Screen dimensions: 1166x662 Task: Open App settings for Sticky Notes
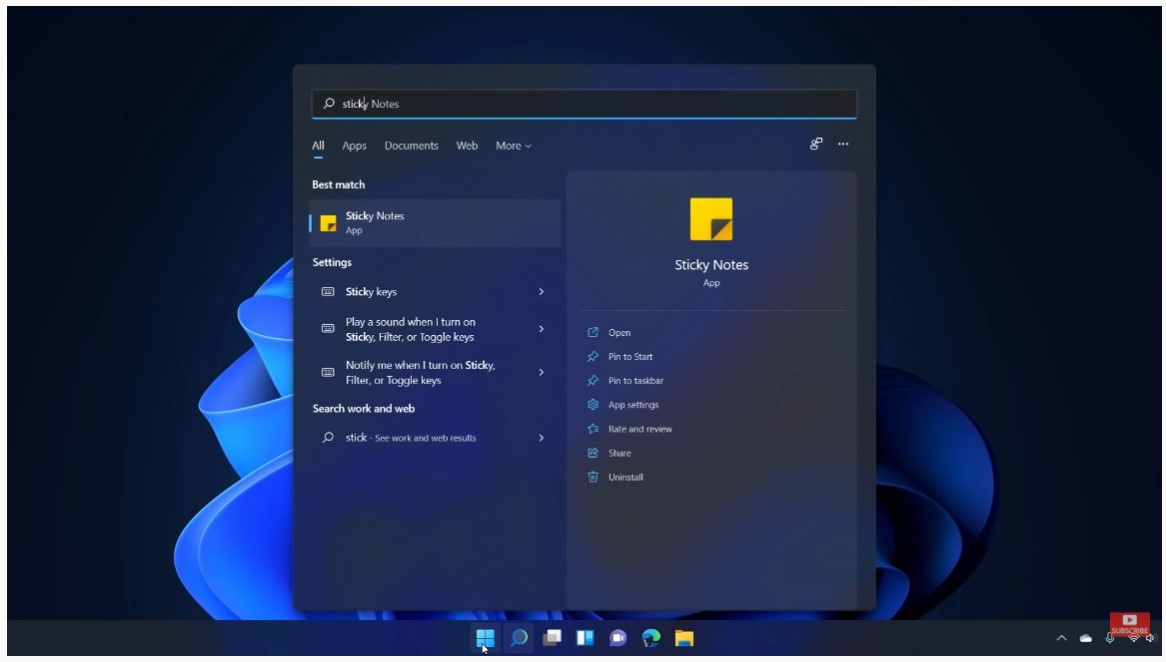coord(631,404)
